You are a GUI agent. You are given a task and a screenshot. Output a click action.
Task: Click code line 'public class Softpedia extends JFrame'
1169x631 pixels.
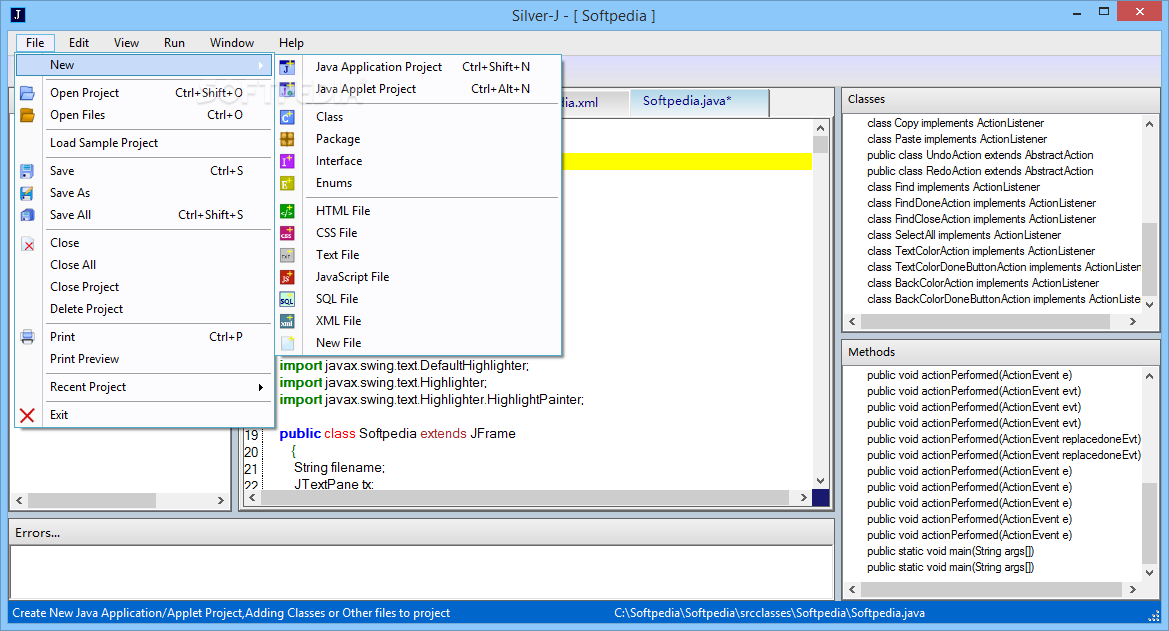pyautogui.click(x=397, y=433)
